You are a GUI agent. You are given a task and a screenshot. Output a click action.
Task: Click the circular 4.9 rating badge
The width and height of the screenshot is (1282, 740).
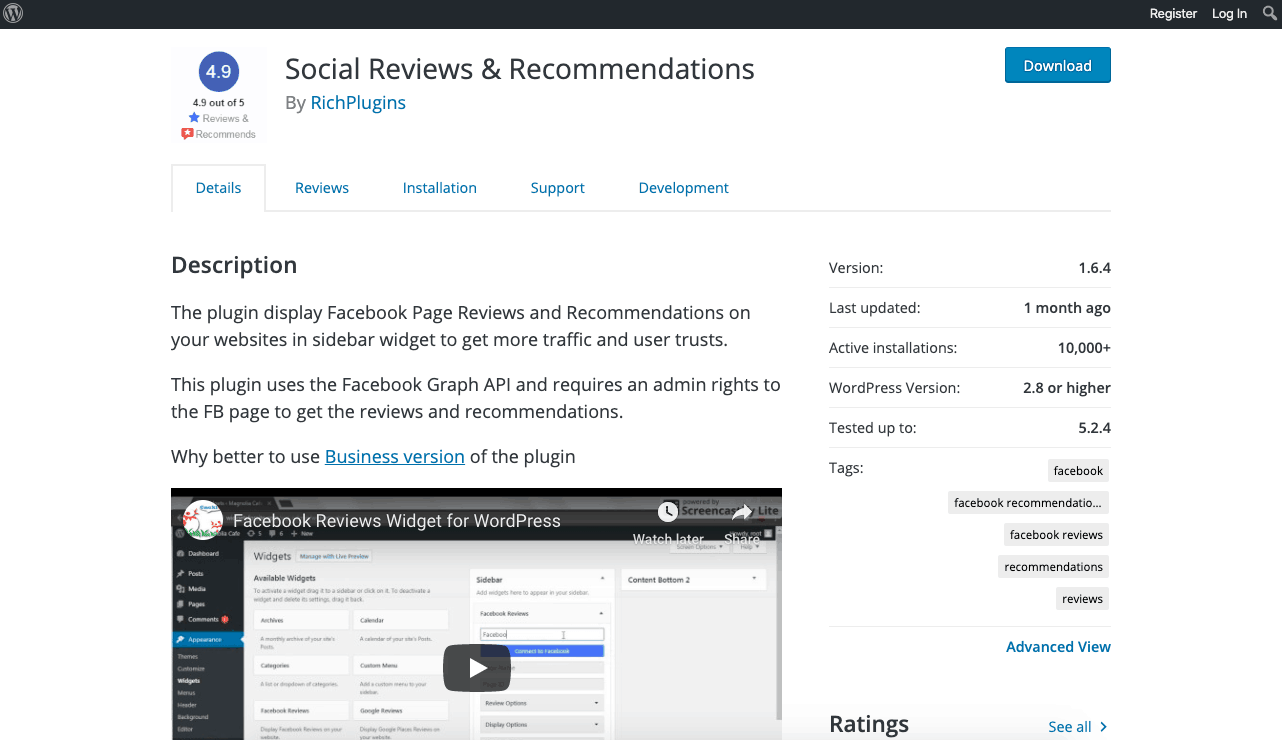click(218, 71)
